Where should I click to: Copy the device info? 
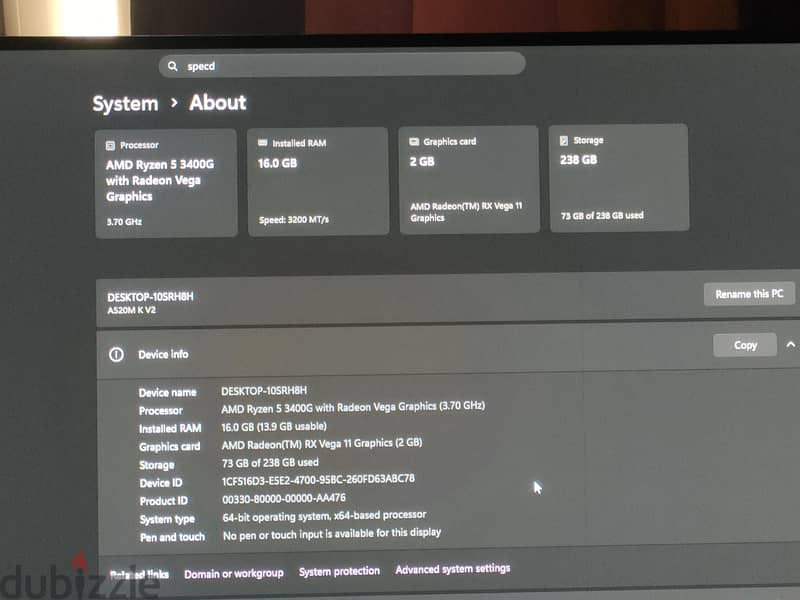745,345
